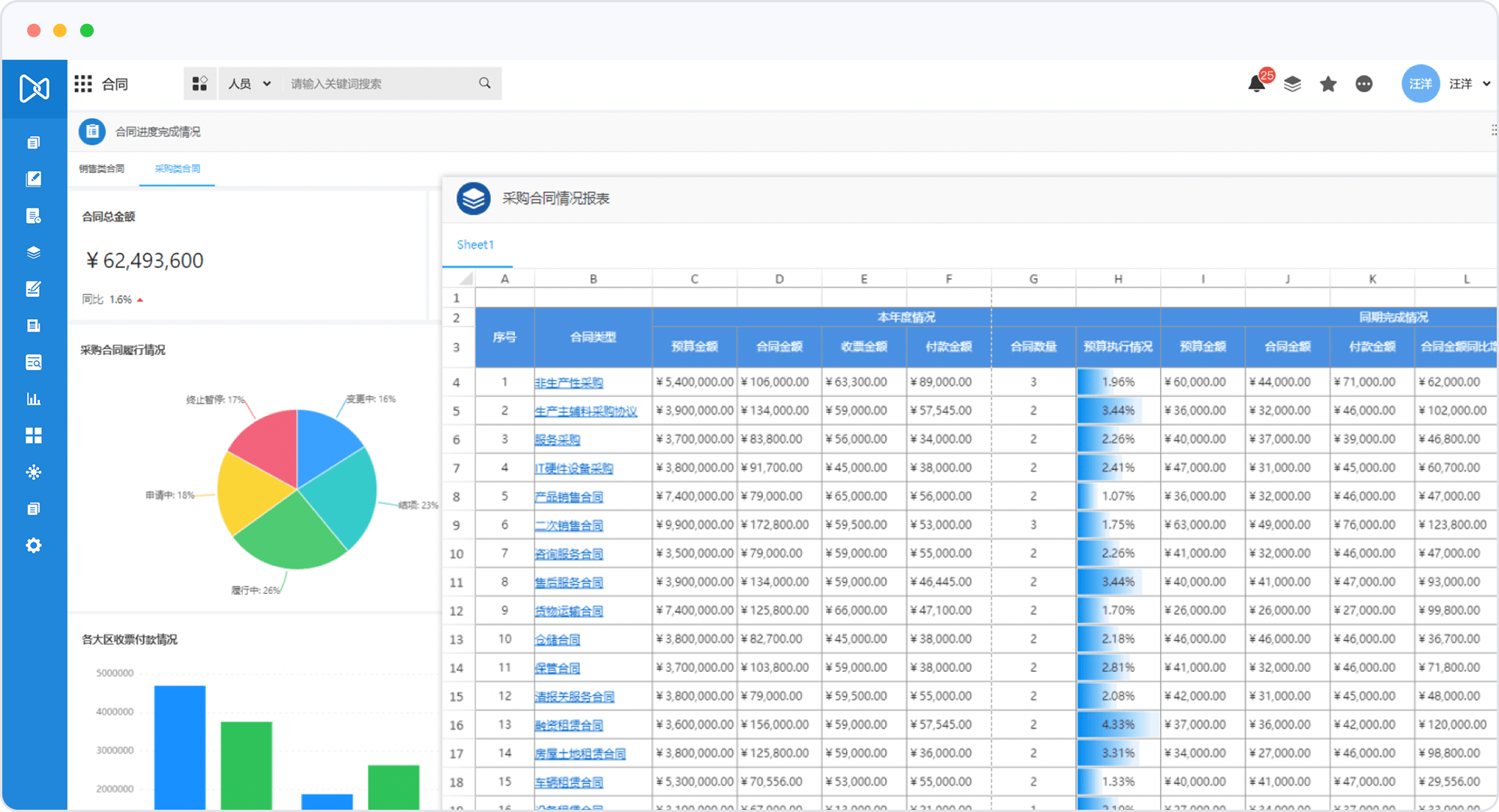Expand the 汪洋 user account dropdown
The width and height of the screenshot is (1499, 812).
pyautogui.click(x=1486, y=84)
